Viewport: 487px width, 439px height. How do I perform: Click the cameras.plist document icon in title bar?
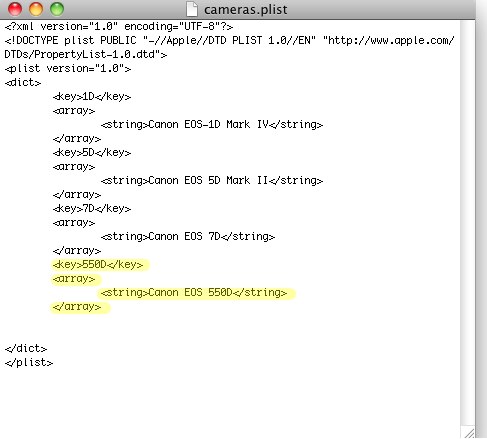point(192,9)
